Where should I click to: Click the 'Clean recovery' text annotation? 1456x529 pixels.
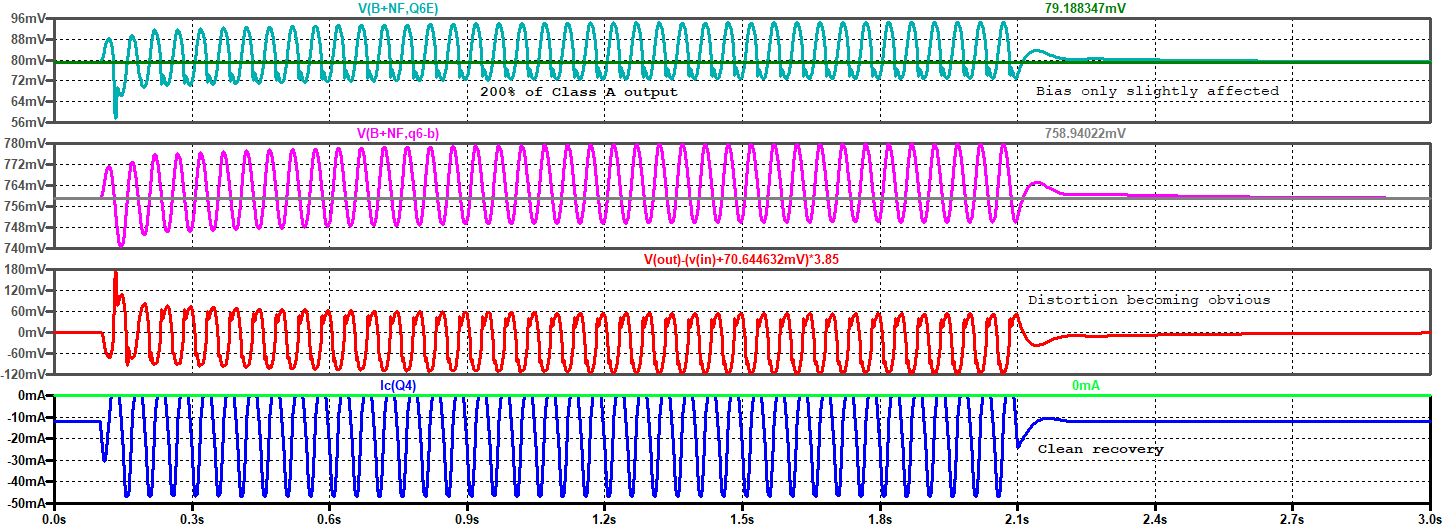click(1100, 450)
